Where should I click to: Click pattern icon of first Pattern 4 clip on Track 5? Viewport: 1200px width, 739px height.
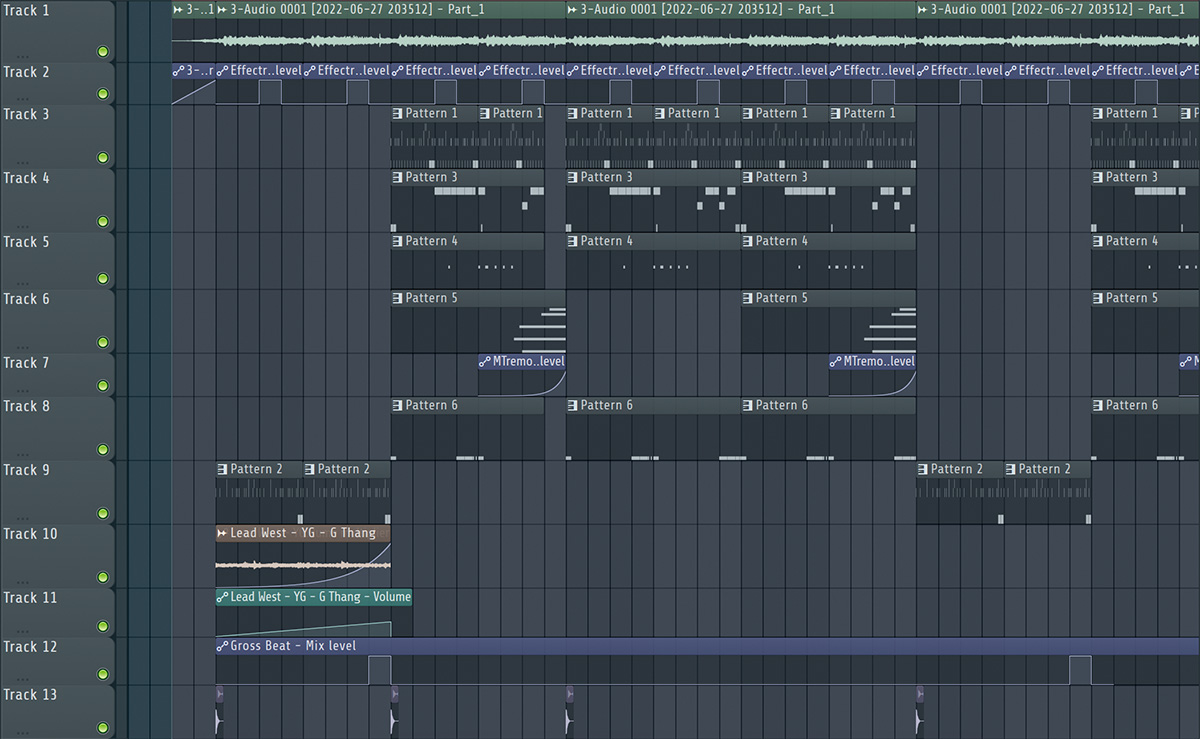pos(397,241)
